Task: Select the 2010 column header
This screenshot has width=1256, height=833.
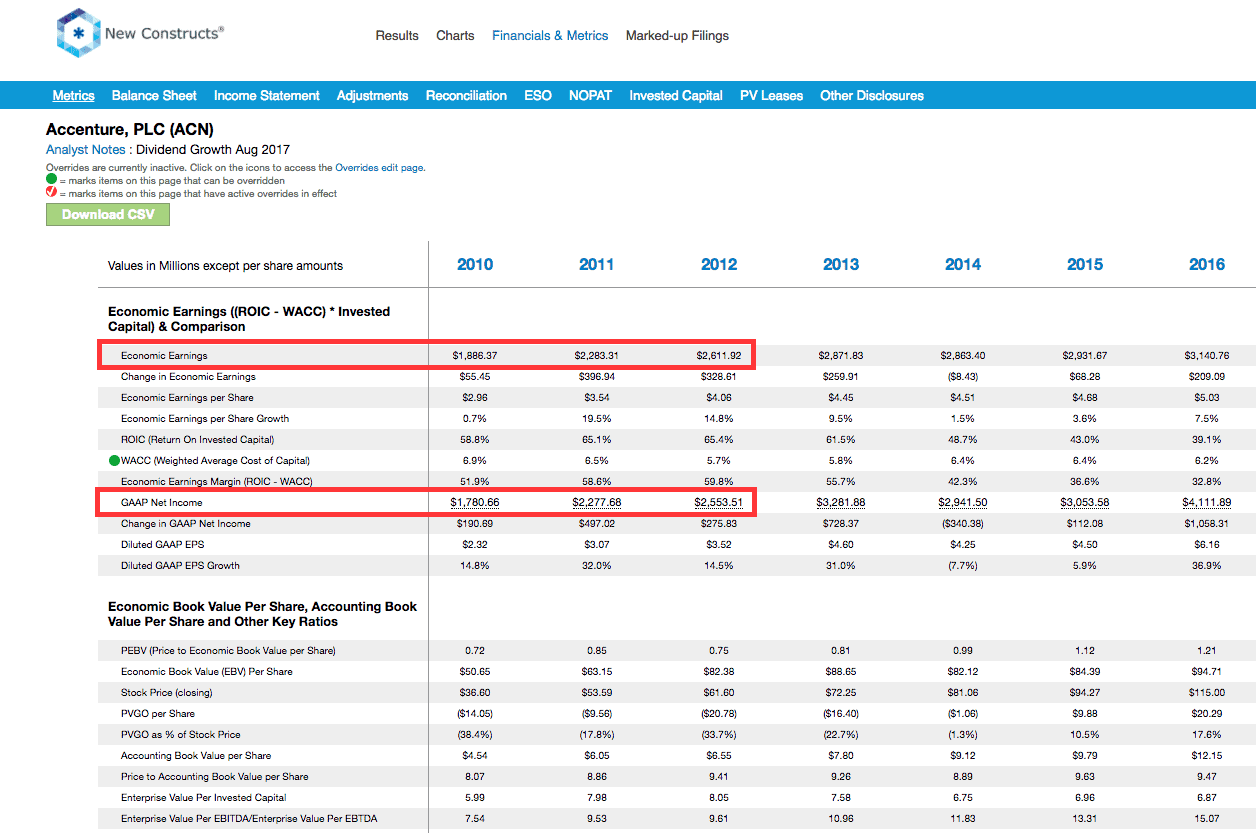Action: (x=475, y=265)
